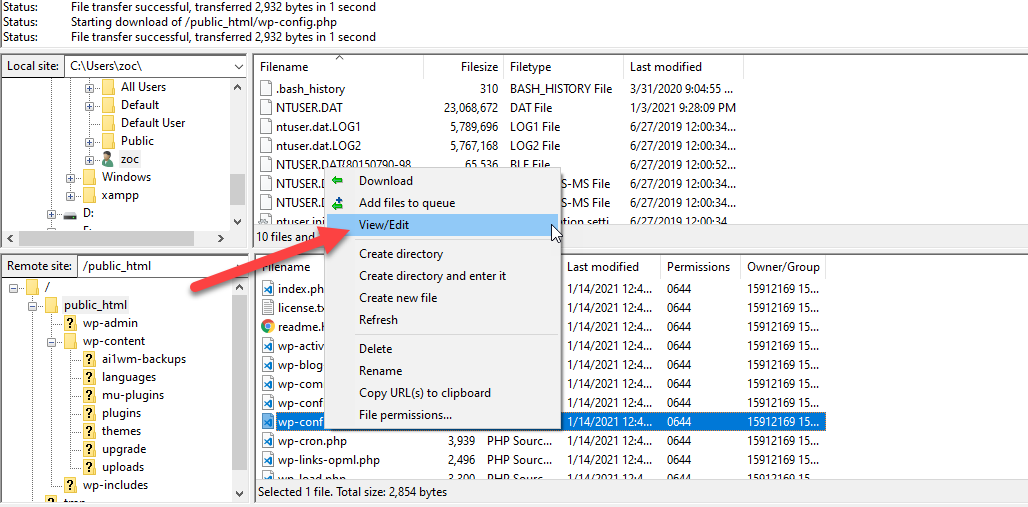
Task: Open the Local site path dropdown
Action: (x=239, y=66)
